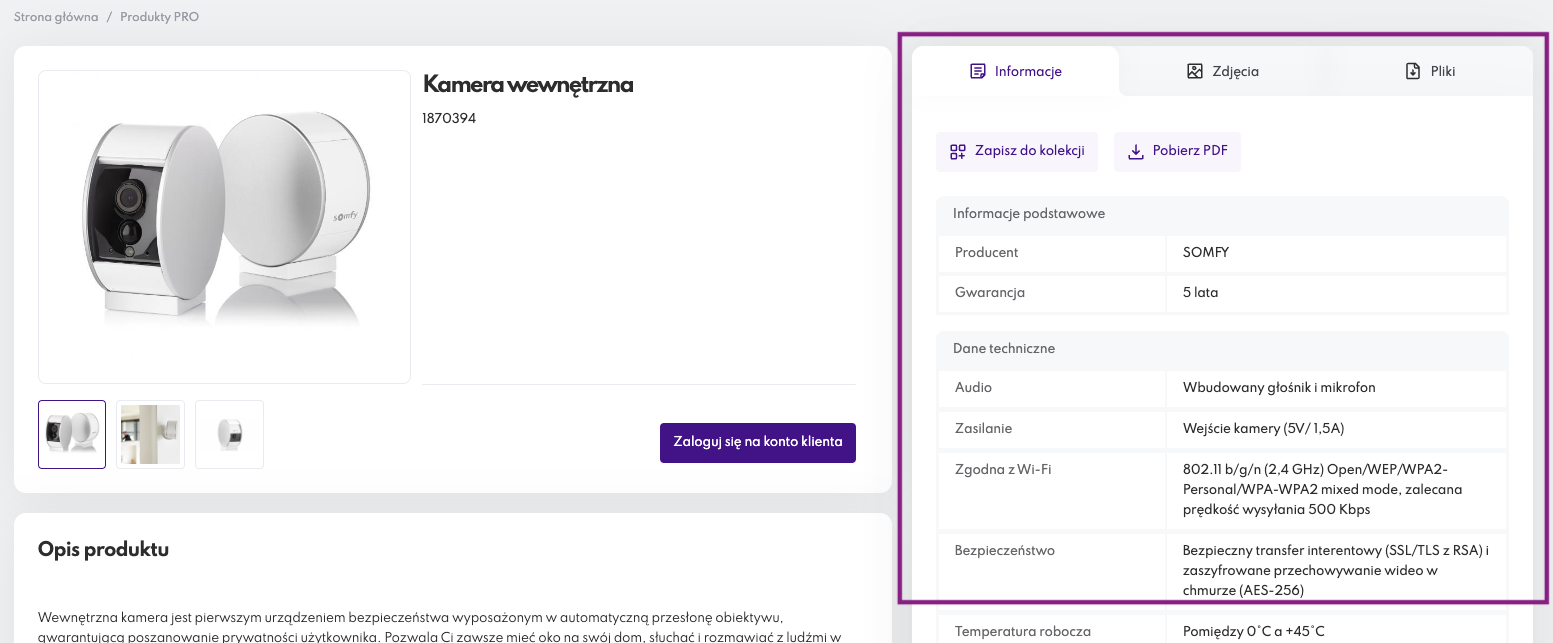This screenshot has width=1553, height=643.
Task: Select the third side-view camera thumbnail
Action: pyautogui.click(x=228, y=433)
